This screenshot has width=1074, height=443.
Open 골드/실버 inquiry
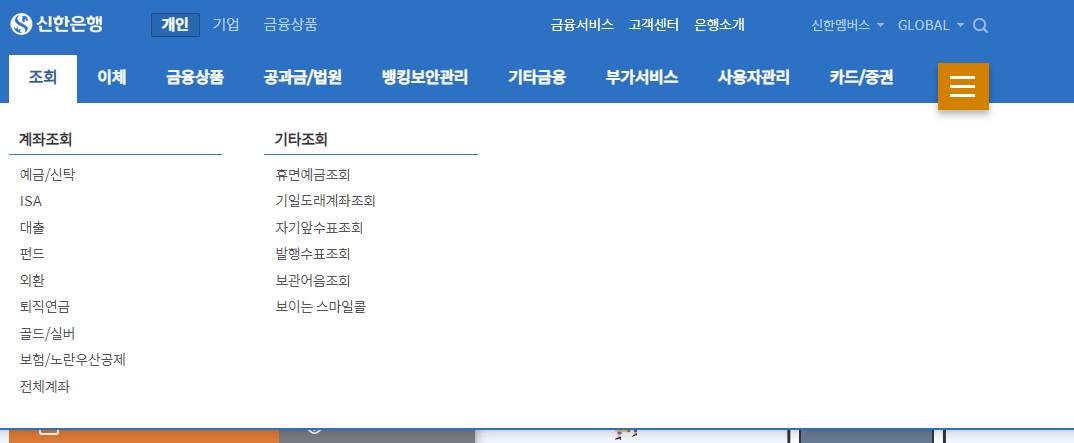point(48,333)
